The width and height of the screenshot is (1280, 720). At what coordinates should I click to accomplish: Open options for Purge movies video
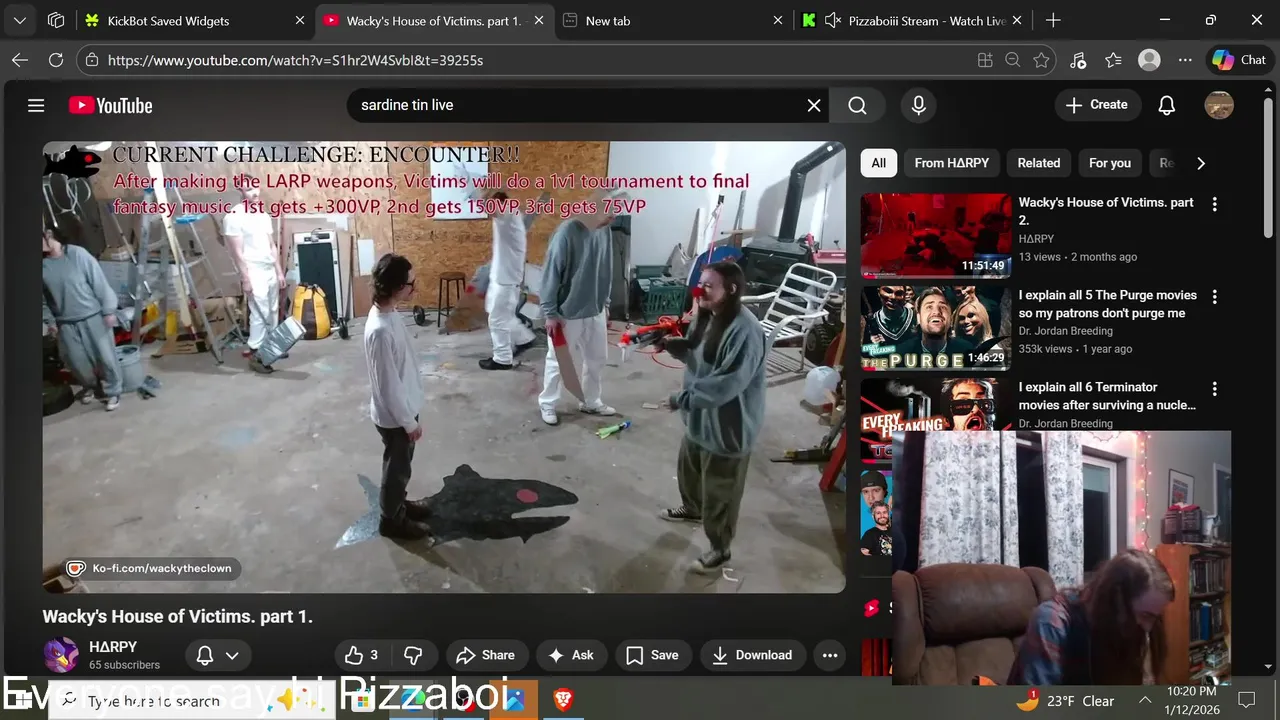[x=1214, y=297]
